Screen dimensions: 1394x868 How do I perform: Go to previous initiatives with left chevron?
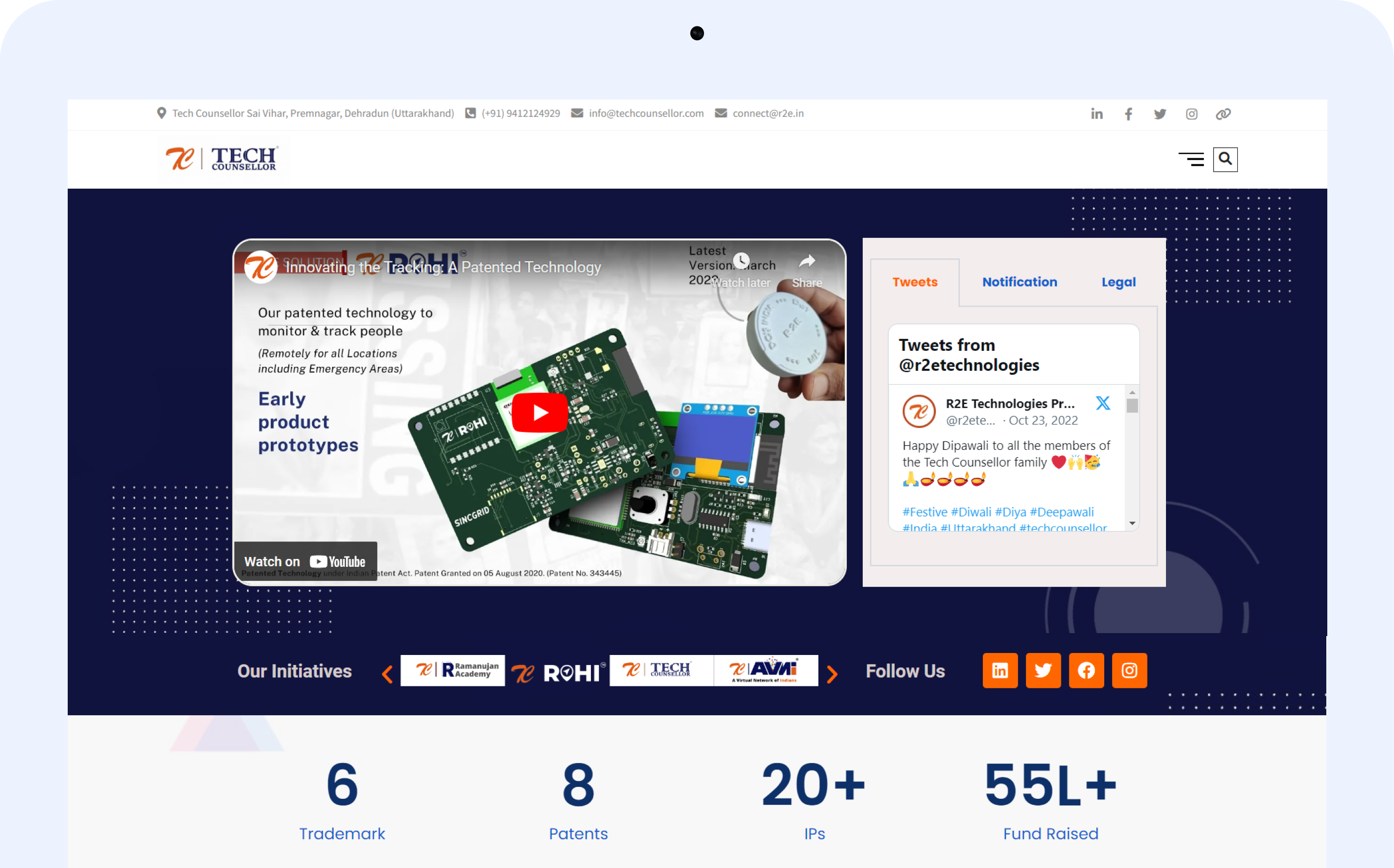[x=387, y=674]
